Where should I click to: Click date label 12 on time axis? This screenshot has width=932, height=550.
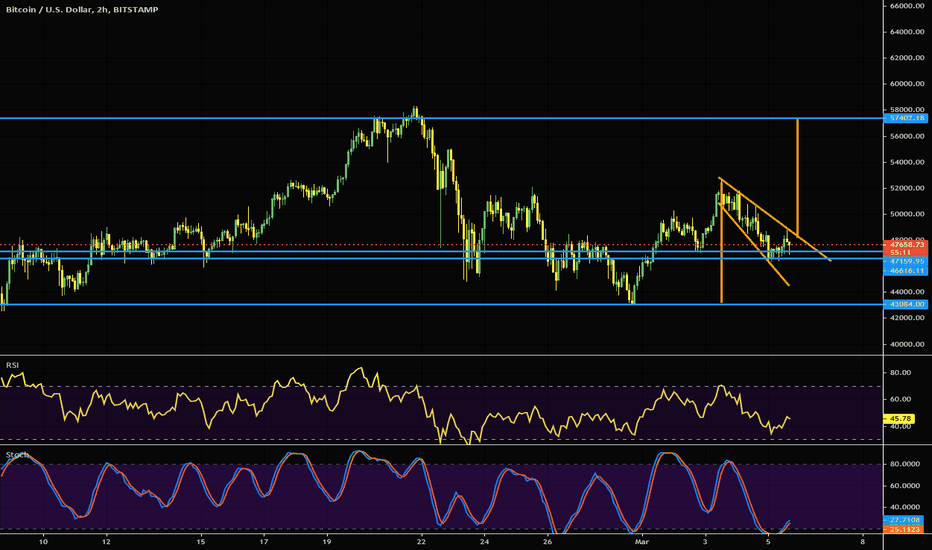pos(106,542)
